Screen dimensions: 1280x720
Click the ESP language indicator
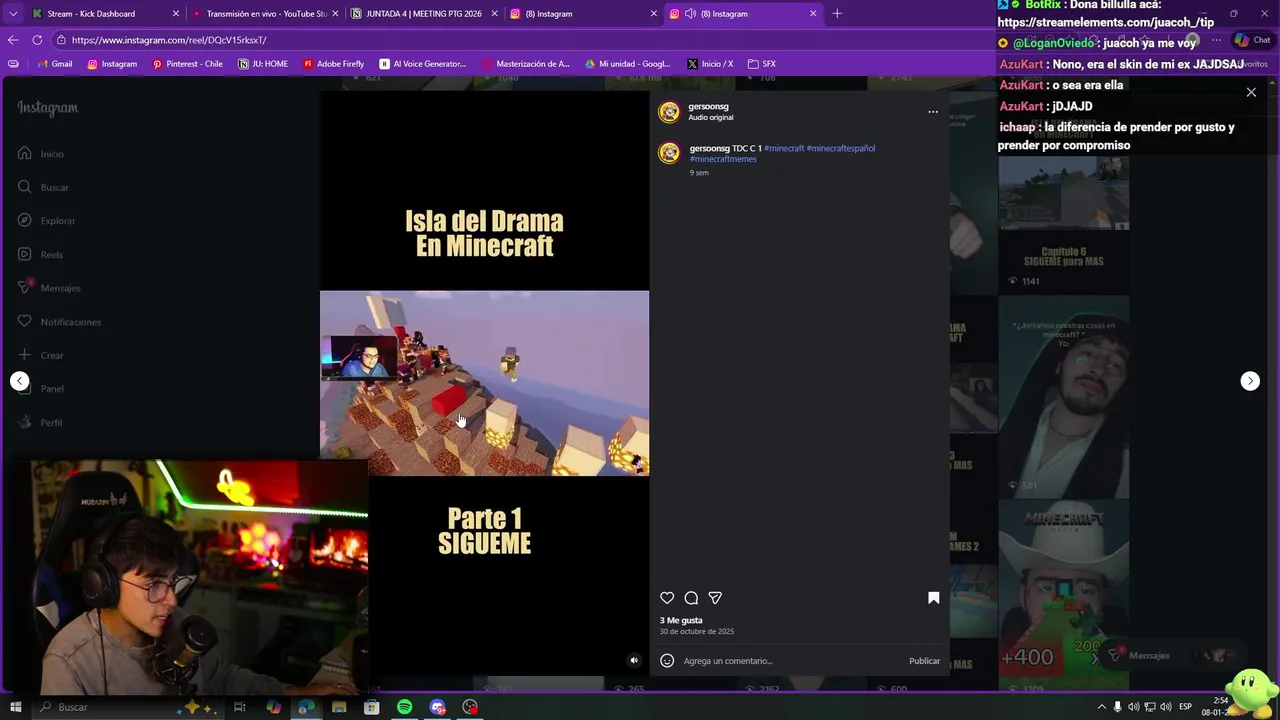[x=1186, y=707]
